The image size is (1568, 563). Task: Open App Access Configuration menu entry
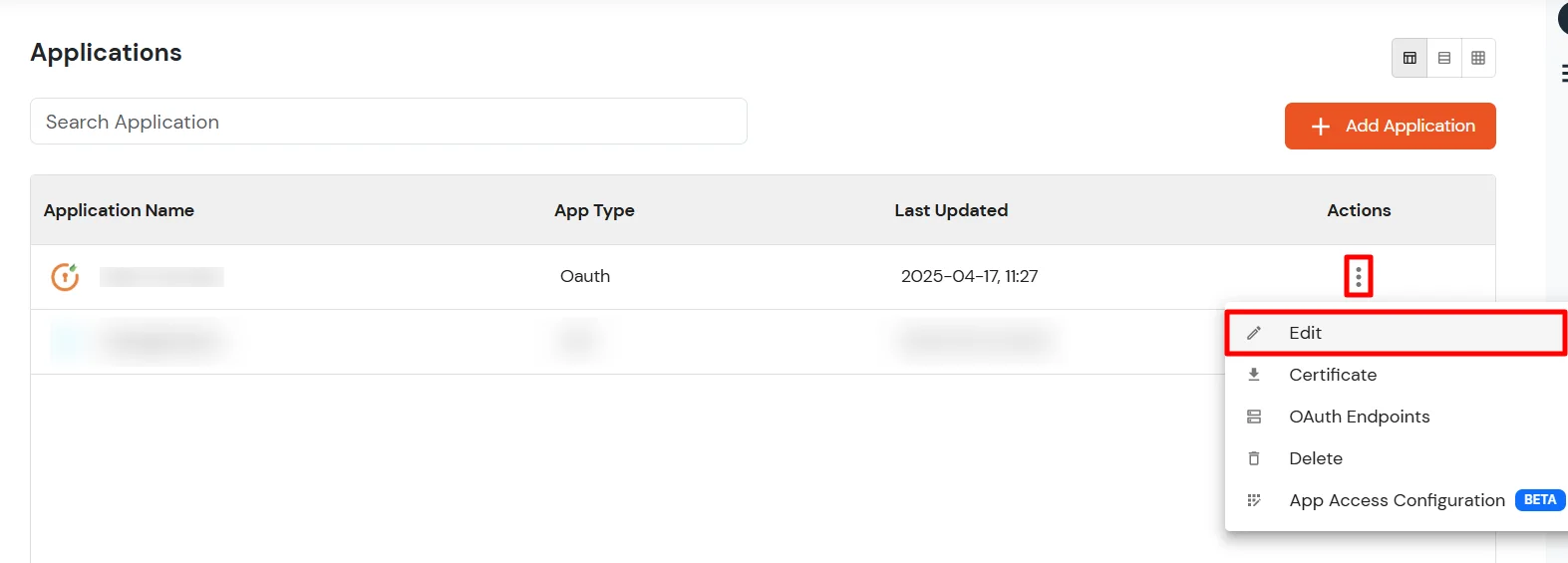[1396, 500]
